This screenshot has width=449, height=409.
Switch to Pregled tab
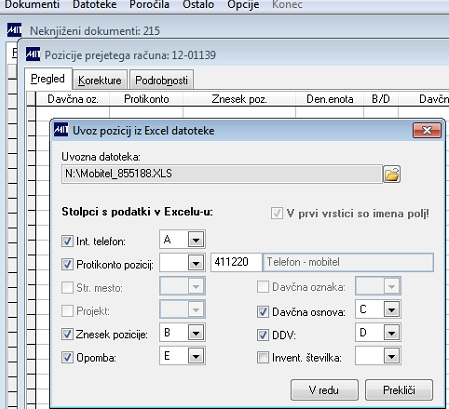pyautogui.click(x=48, y=79)
